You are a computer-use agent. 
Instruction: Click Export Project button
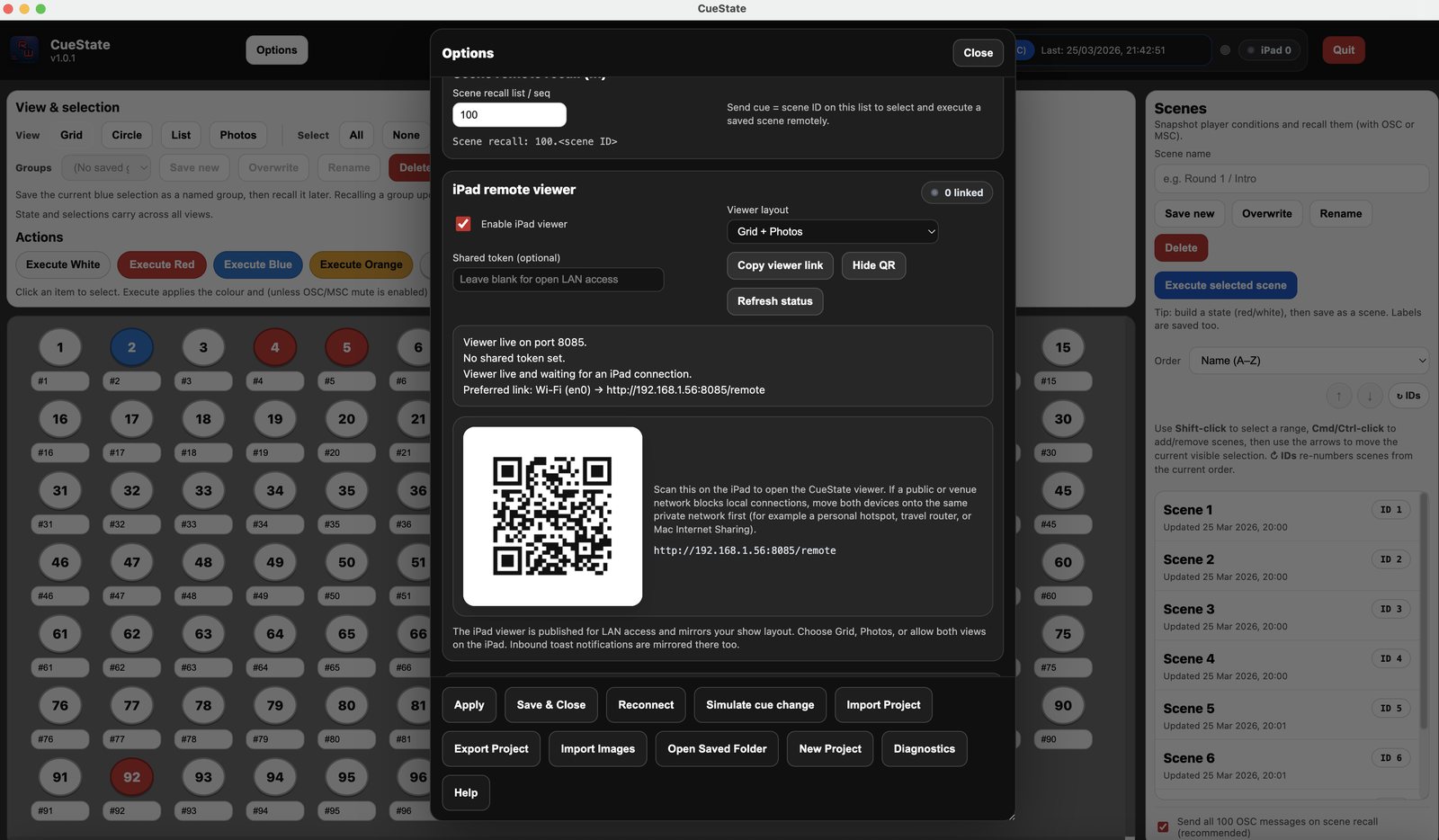(491, 749)
